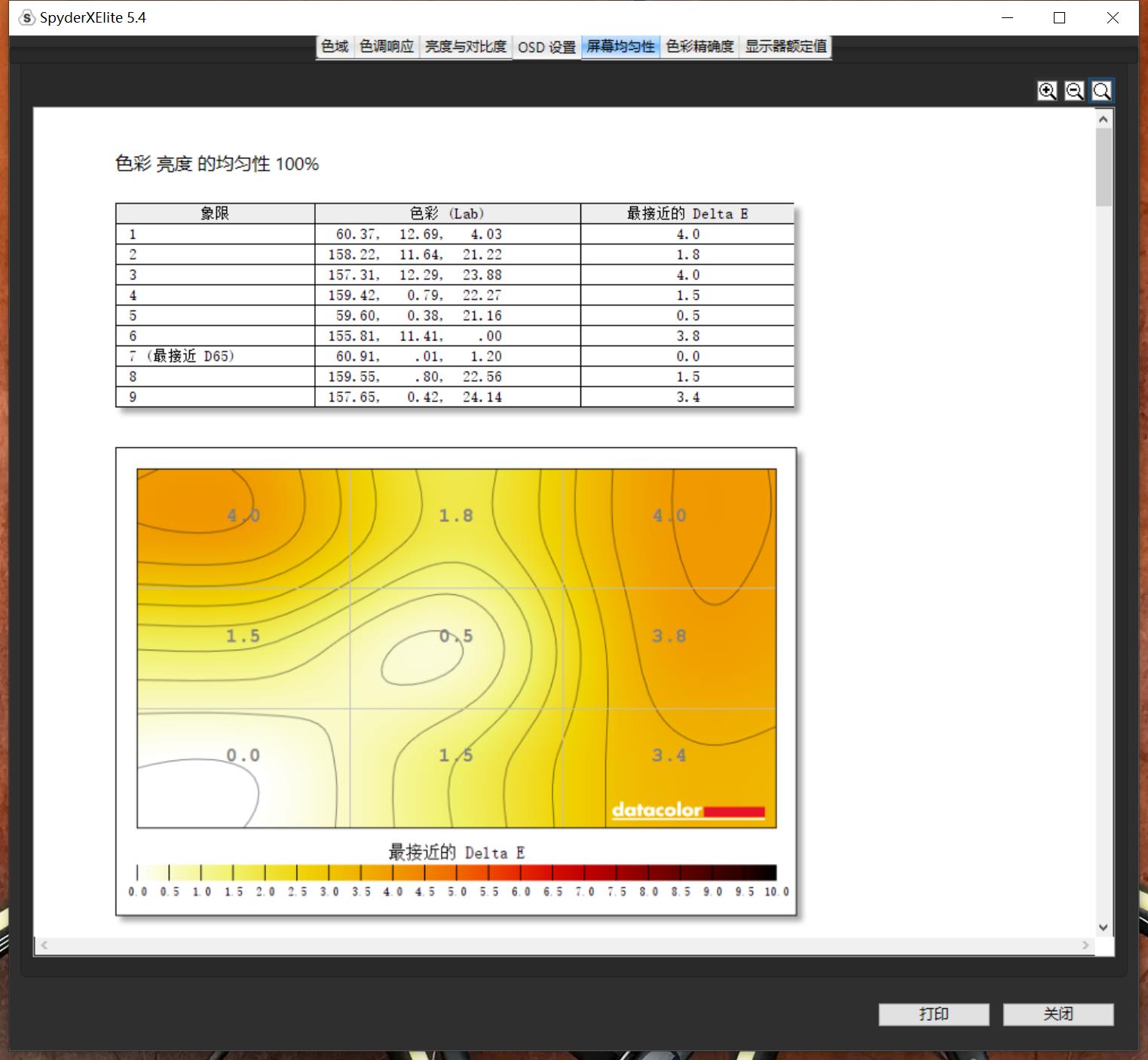Open the 色彩精确度 tab
The image size is (1148, 1060).
coord(700,47)
